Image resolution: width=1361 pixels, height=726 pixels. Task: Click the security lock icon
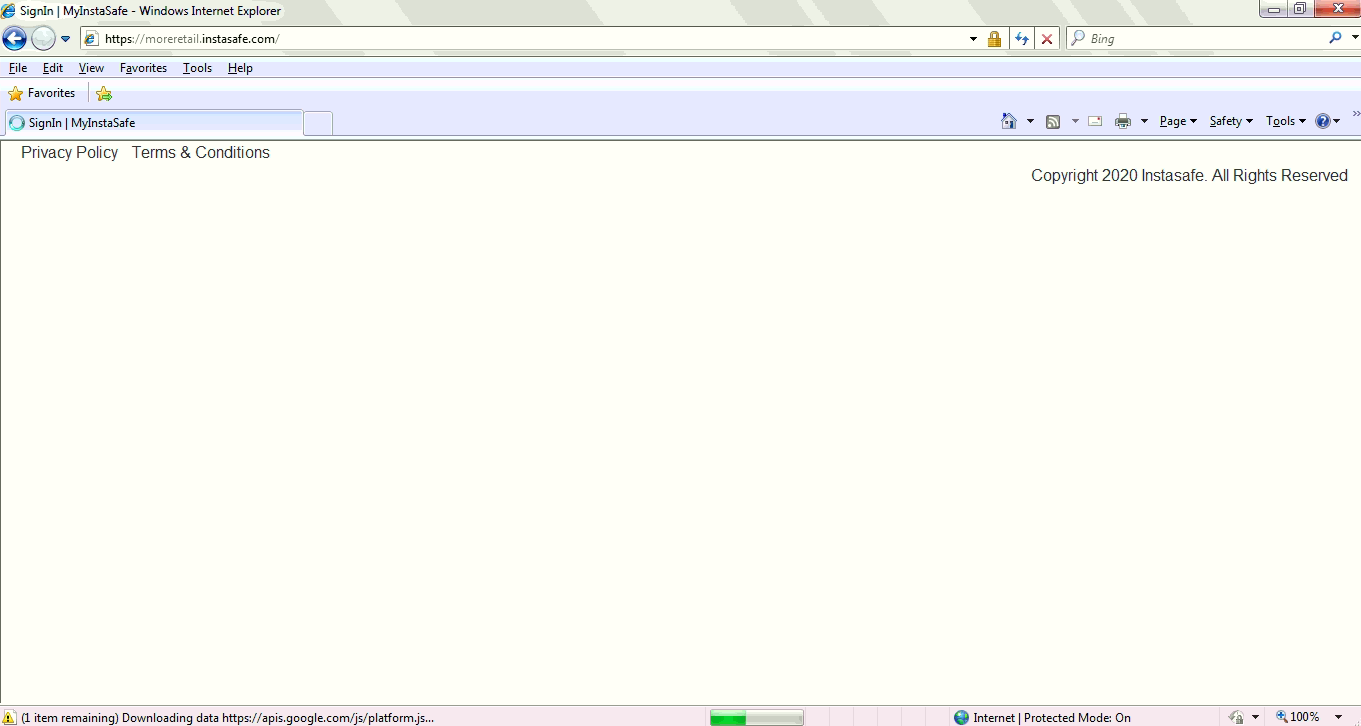994,39
